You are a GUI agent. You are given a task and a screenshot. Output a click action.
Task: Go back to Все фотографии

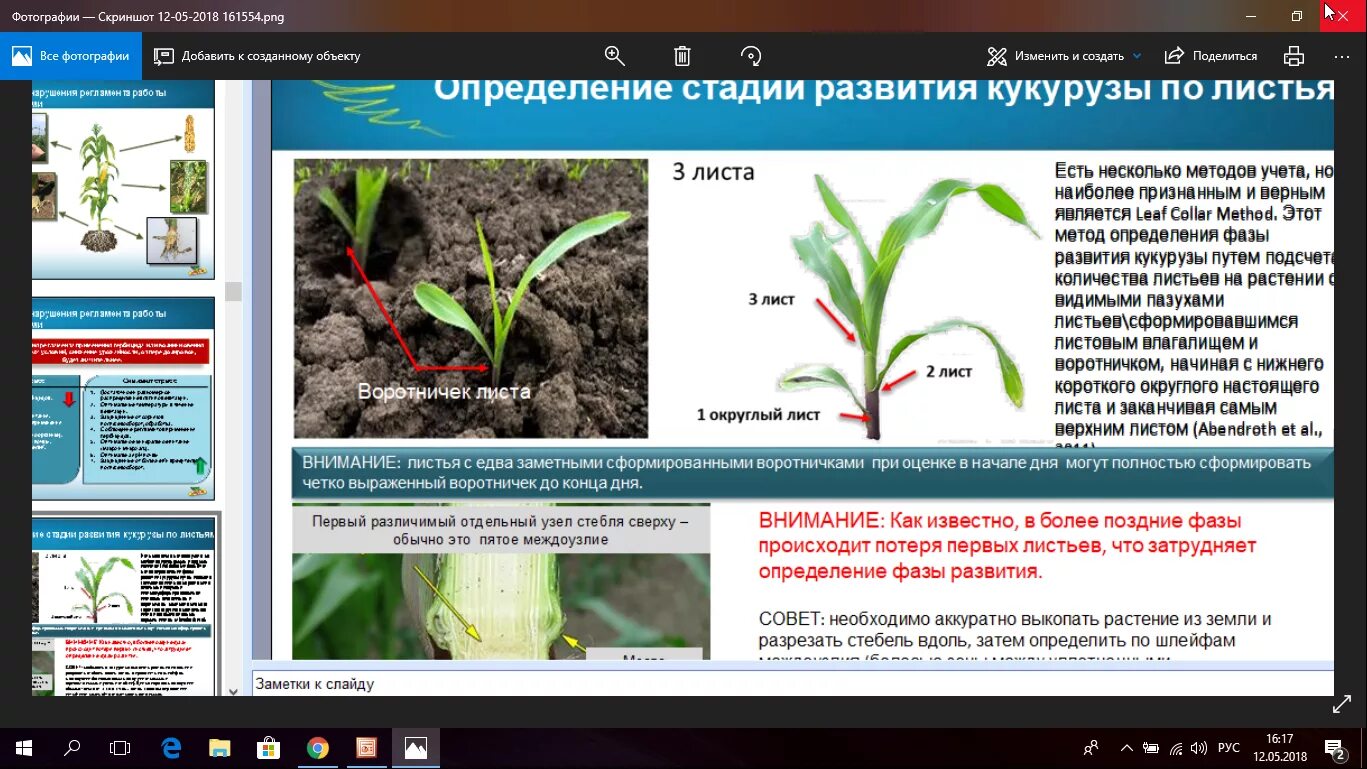coord(71,56)
